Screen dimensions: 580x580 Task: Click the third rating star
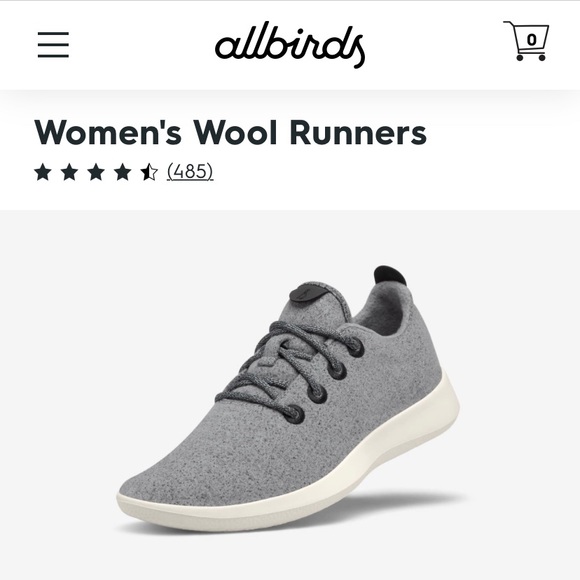tap(96, 172)
